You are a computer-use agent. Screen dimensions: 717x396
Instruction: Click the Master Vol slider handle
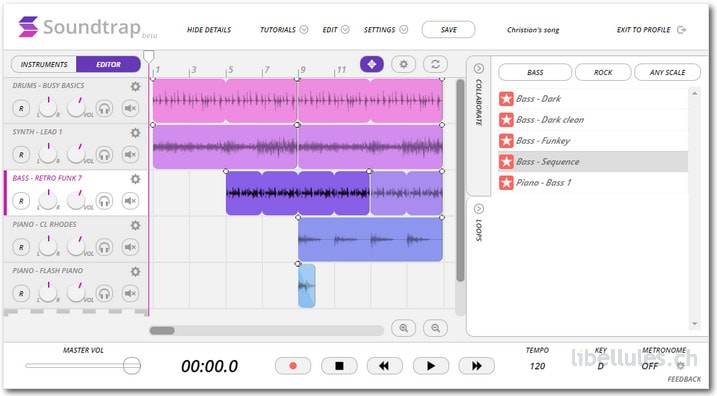click(132, 366)
